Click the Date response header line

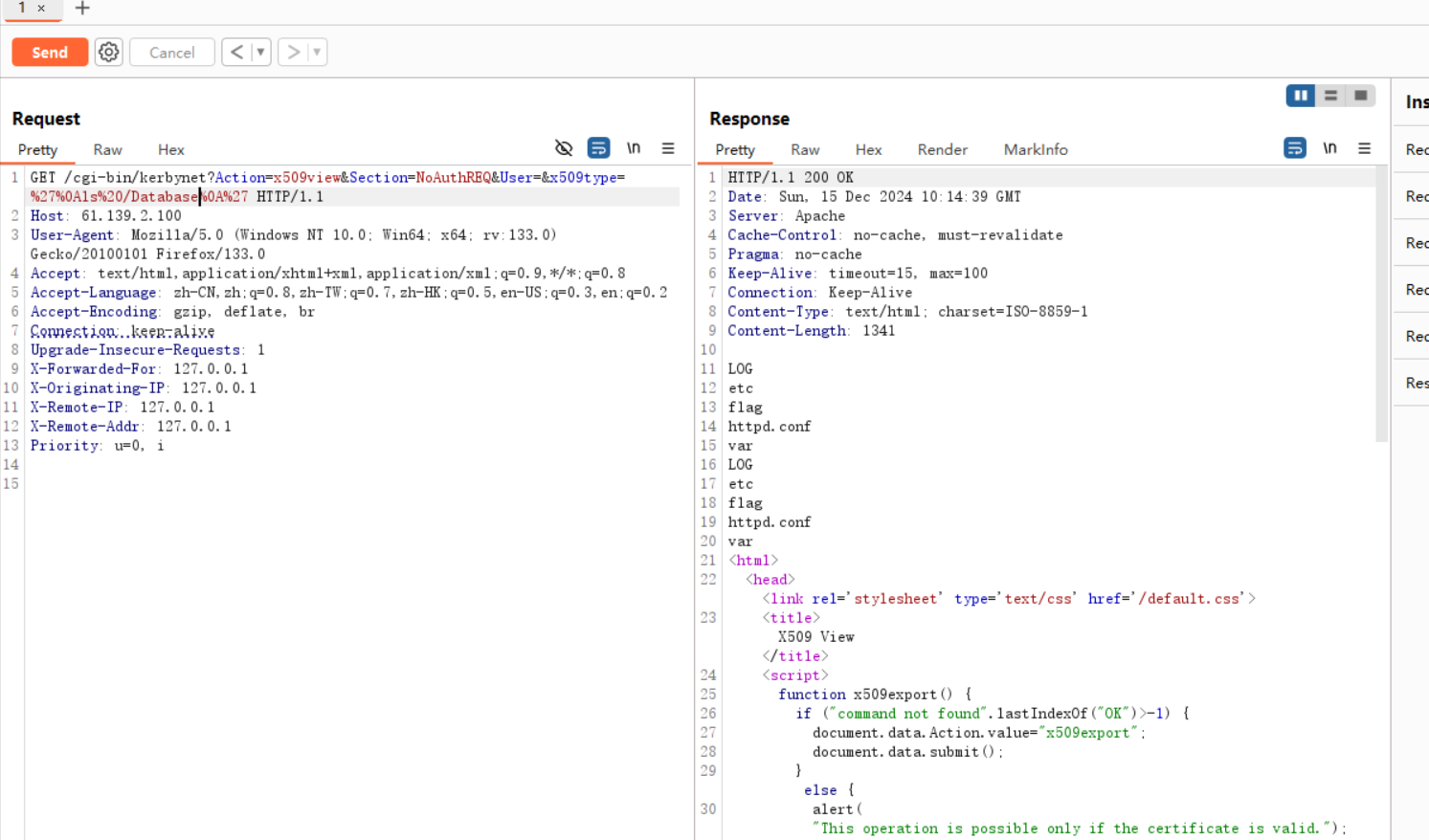874,196
